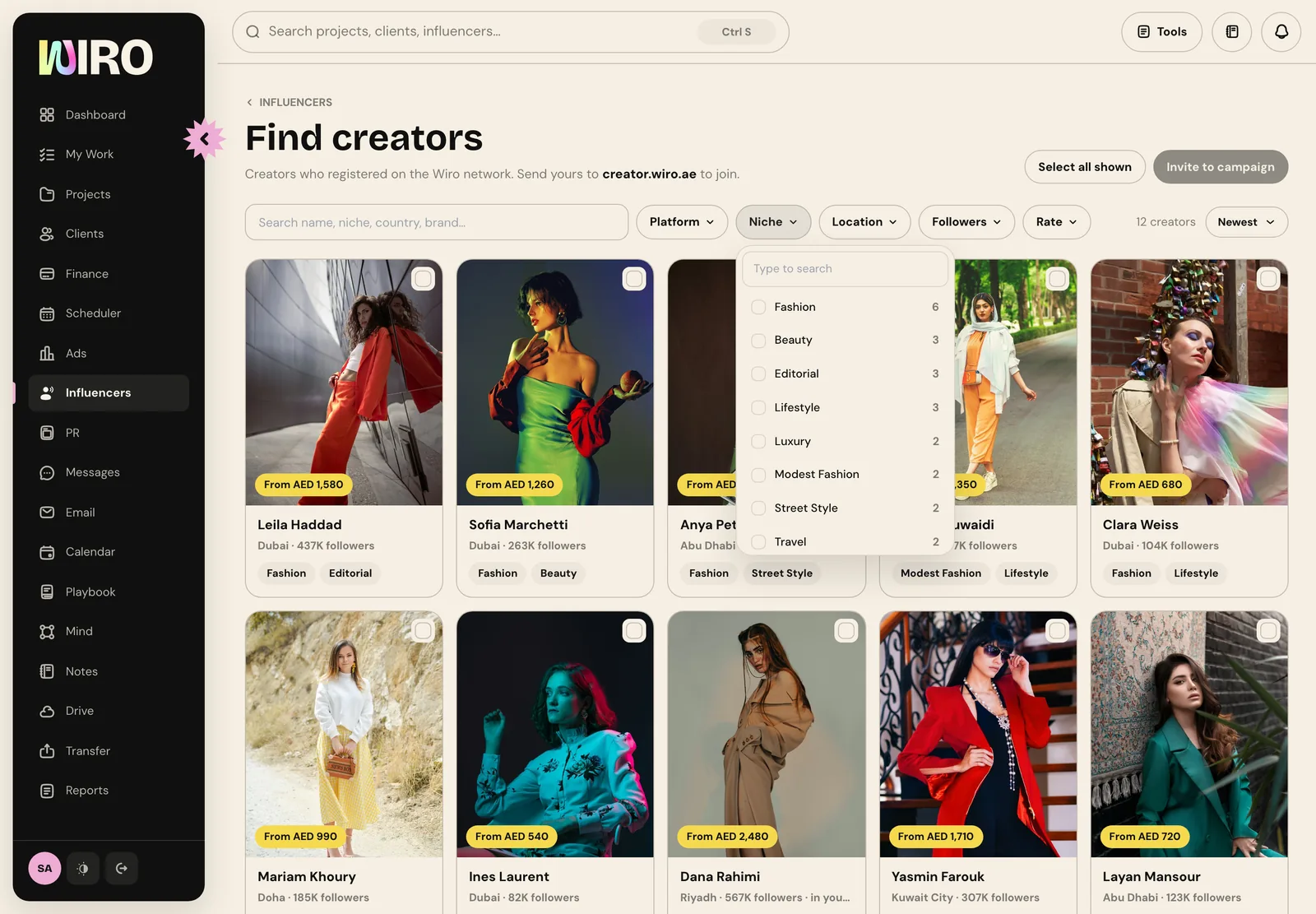This screenshot has width=1316, height=914.
Task: Open the Projects sidebar item
Action: (x=109, y=194)
